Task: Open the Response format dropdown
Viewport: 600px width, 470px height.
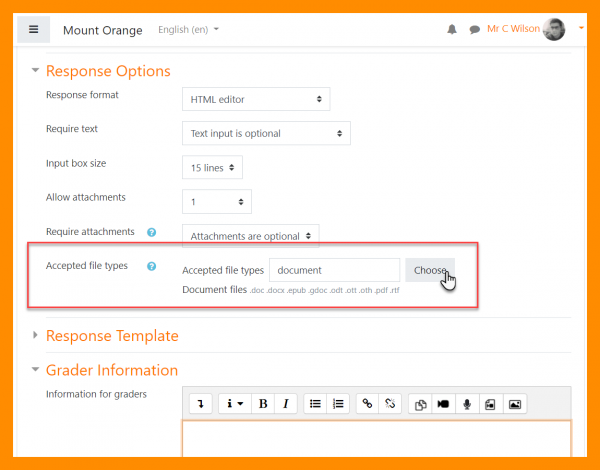Action: 255,99
